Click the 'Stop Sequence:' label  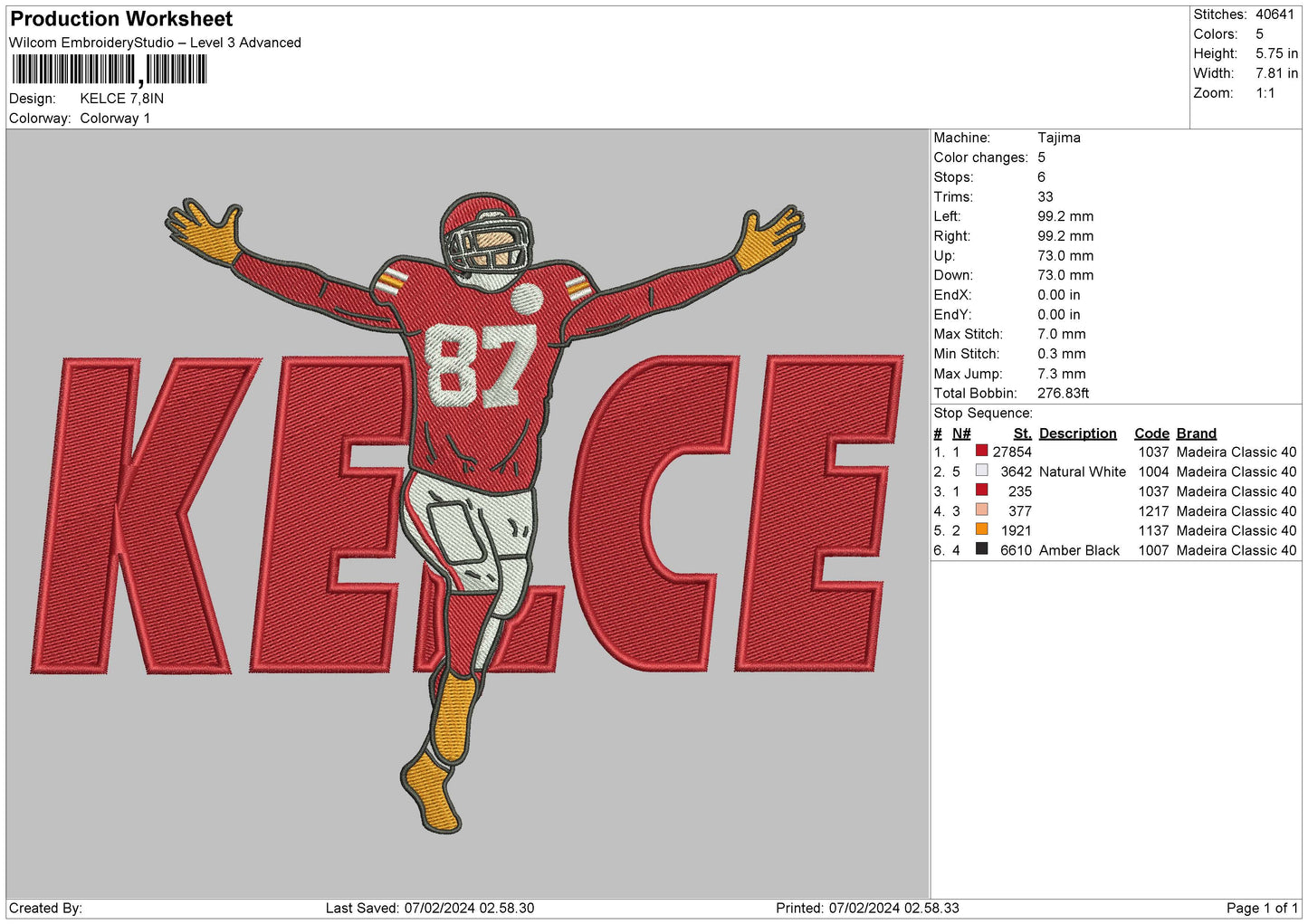[983, 414]
